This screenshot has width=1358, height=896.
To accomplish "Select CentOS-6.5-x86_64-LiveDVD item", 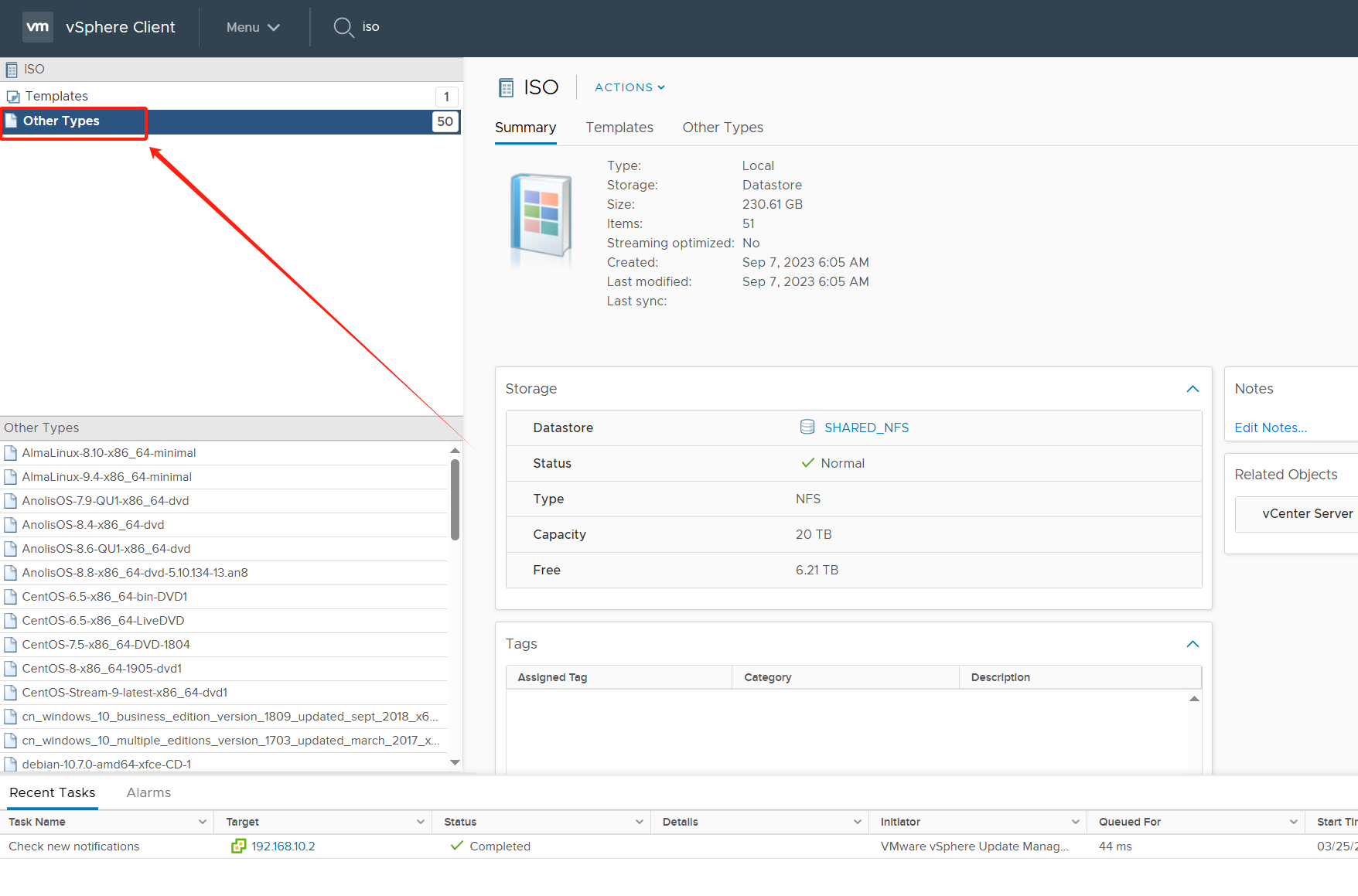I will pos(103,621).
